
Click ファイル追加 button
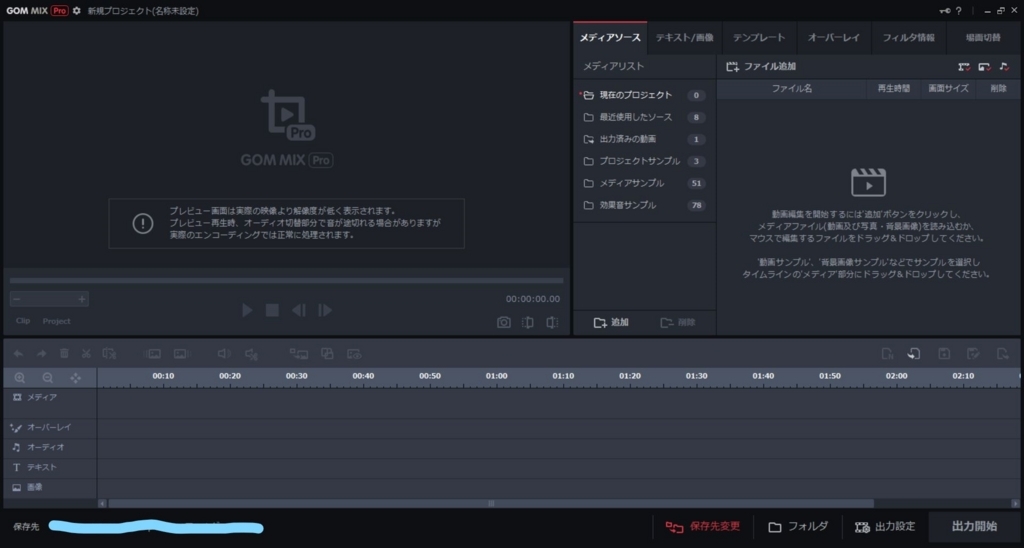761,67
